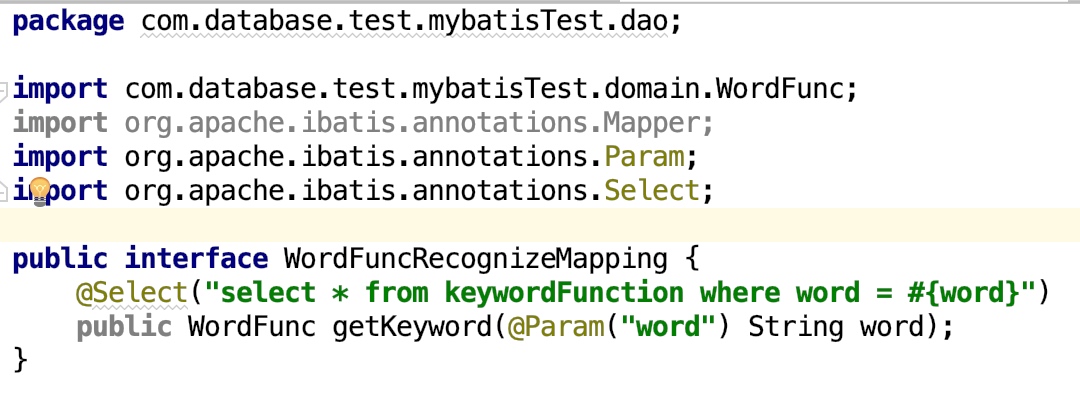Click the package keyword on first line
Image resolution: width=1080 pixels, height=404 pixels.
tap(68, 20)
